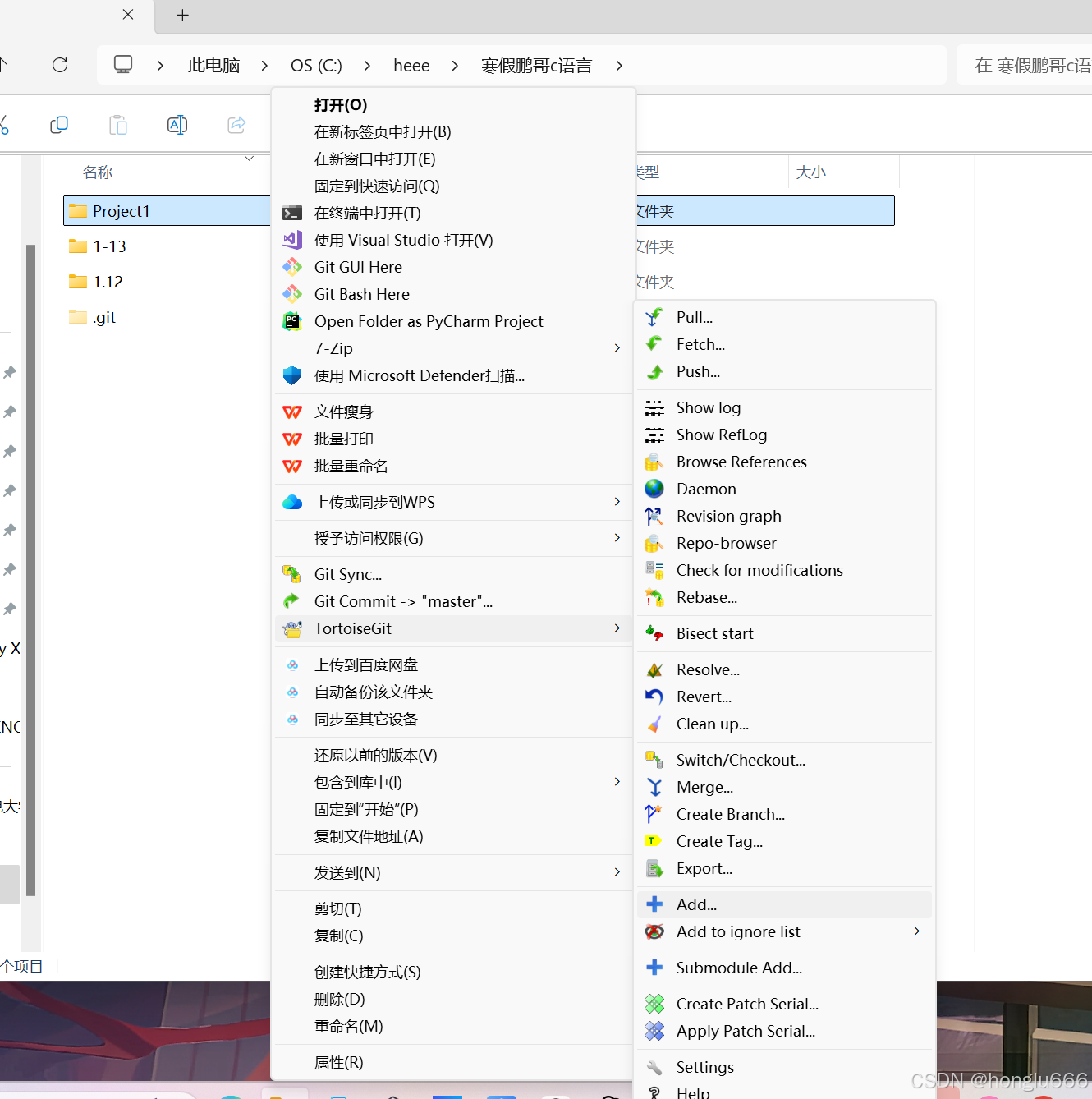The height and width of the screenshot is (1099, 1092).
Task: Click the Resolve icon
Action: 654,669
